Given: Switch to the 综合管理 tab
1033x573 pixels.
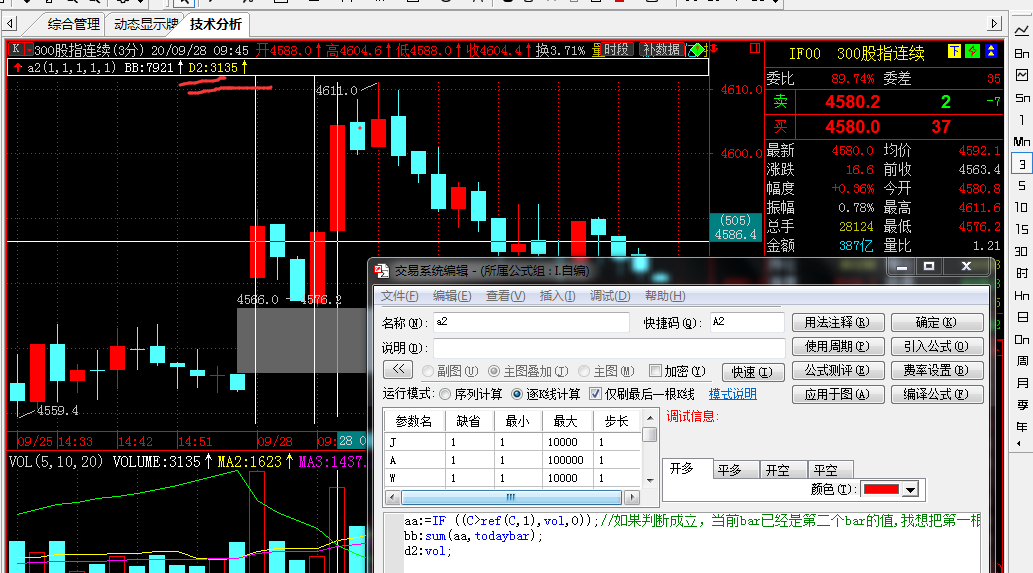Looking at the screenshot, I should (x=73, y=24).
